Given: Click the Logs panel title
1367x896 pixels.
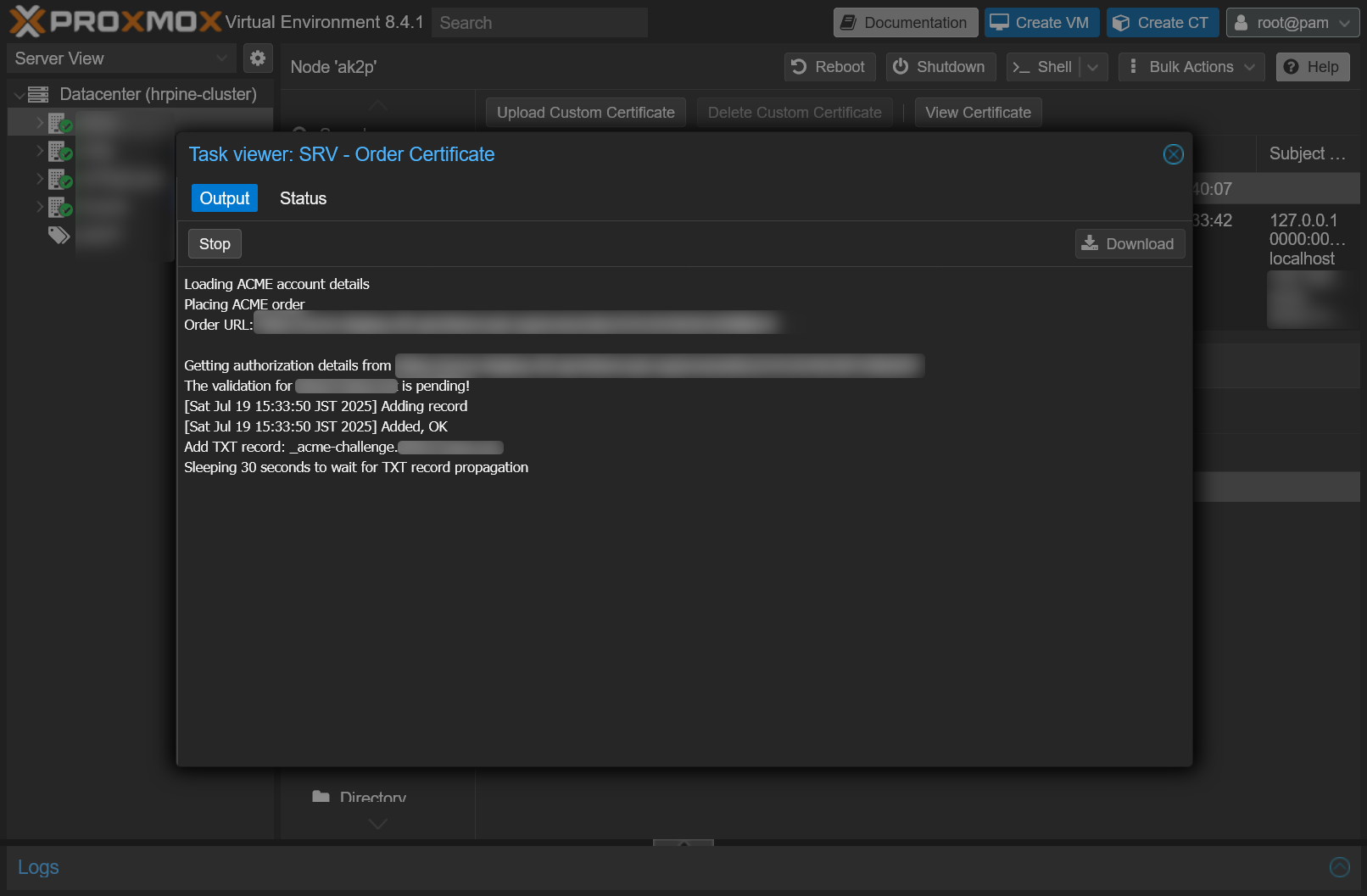Looking at the screenshot, I should coord(38,867).
